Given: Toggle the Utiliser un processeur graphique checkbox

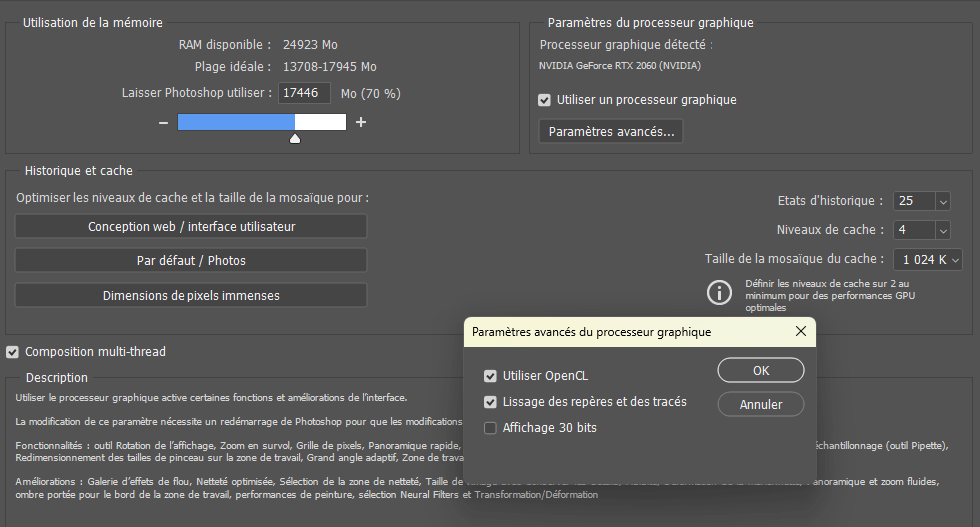Looking at the screenshot, I should tap(544, 100).
